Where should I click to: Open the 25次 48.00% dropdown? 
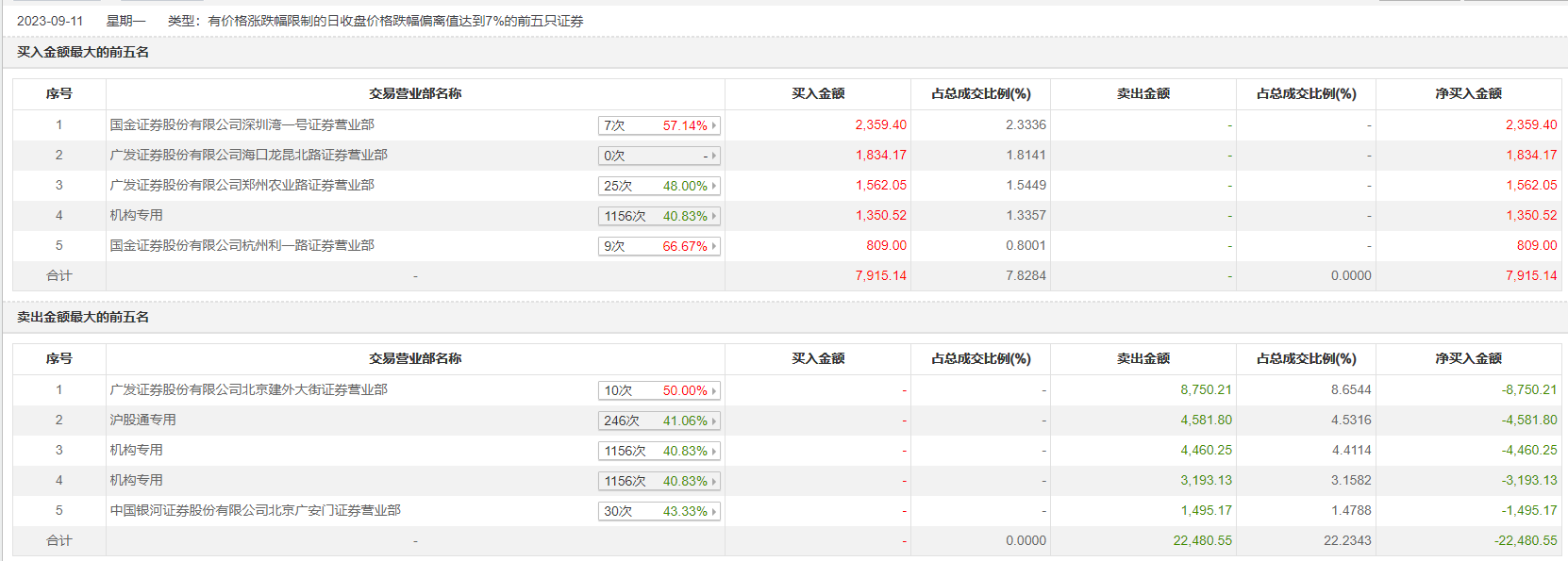[x=659, y=186]
